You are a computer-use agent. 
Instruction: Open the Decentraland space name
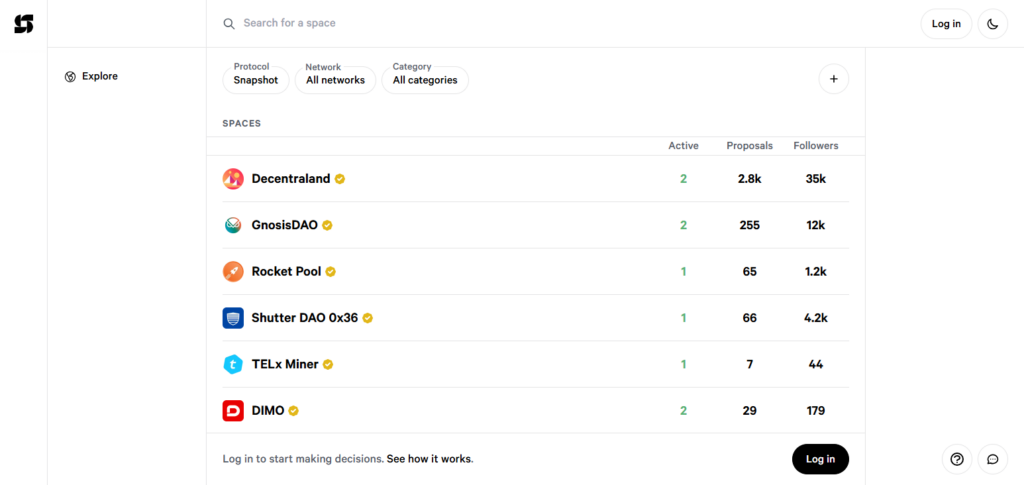pos(291,179)
